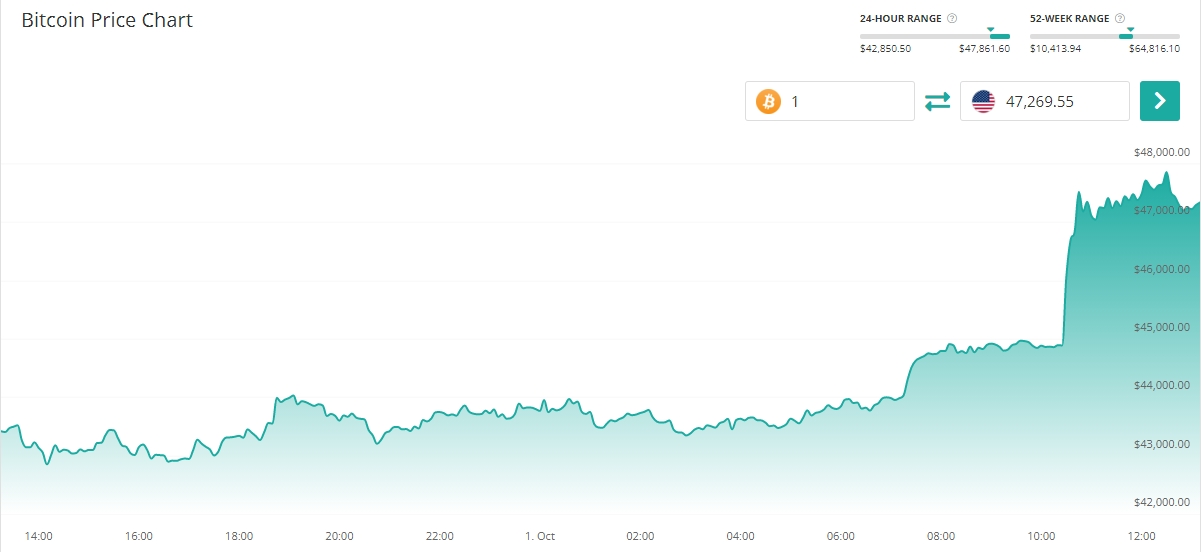Image resolution: width=1201 pixels, height=552 pixels.
Task: Click the 24-HOUR RANGE label text
Action: coord(900,18)
